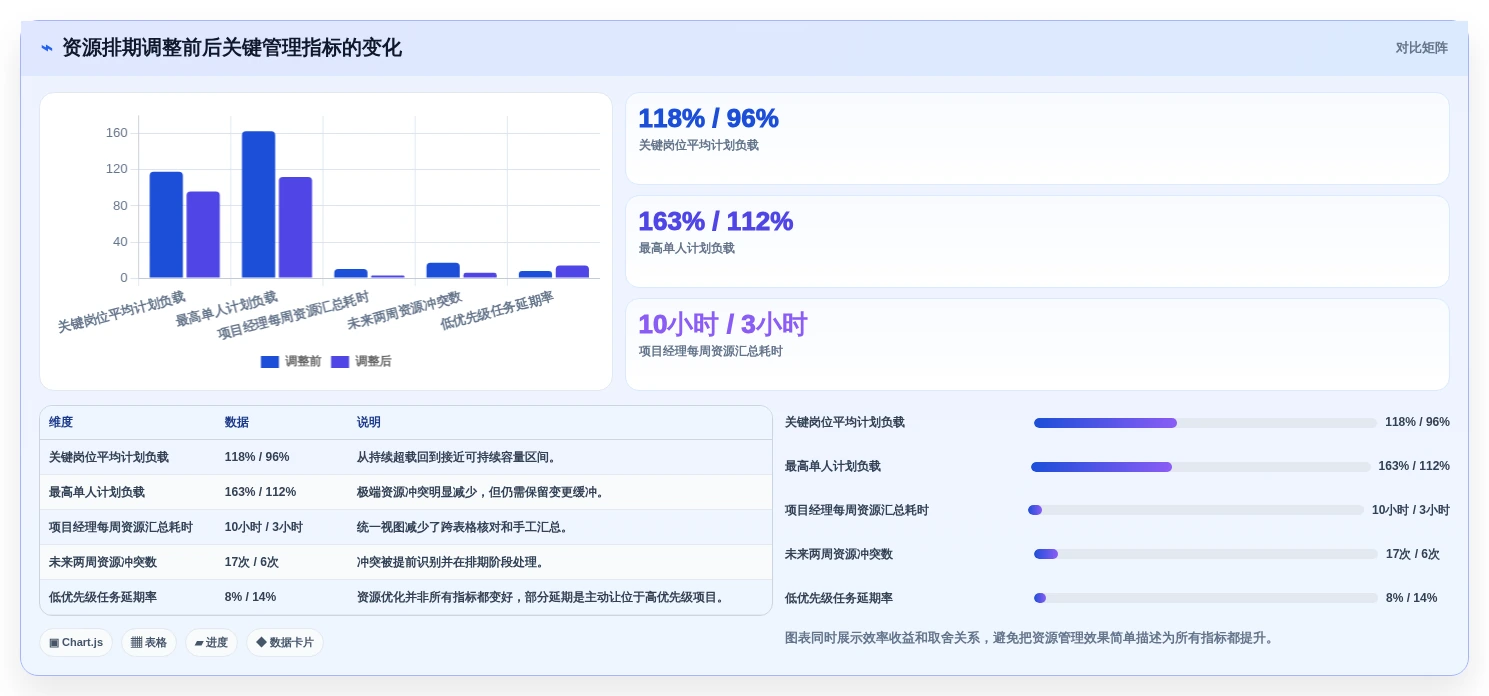Click table cell 关键岗位平均计划负载
This screenshot has width=1489, height=696.
pyautogui.click(x=109, y=457)
